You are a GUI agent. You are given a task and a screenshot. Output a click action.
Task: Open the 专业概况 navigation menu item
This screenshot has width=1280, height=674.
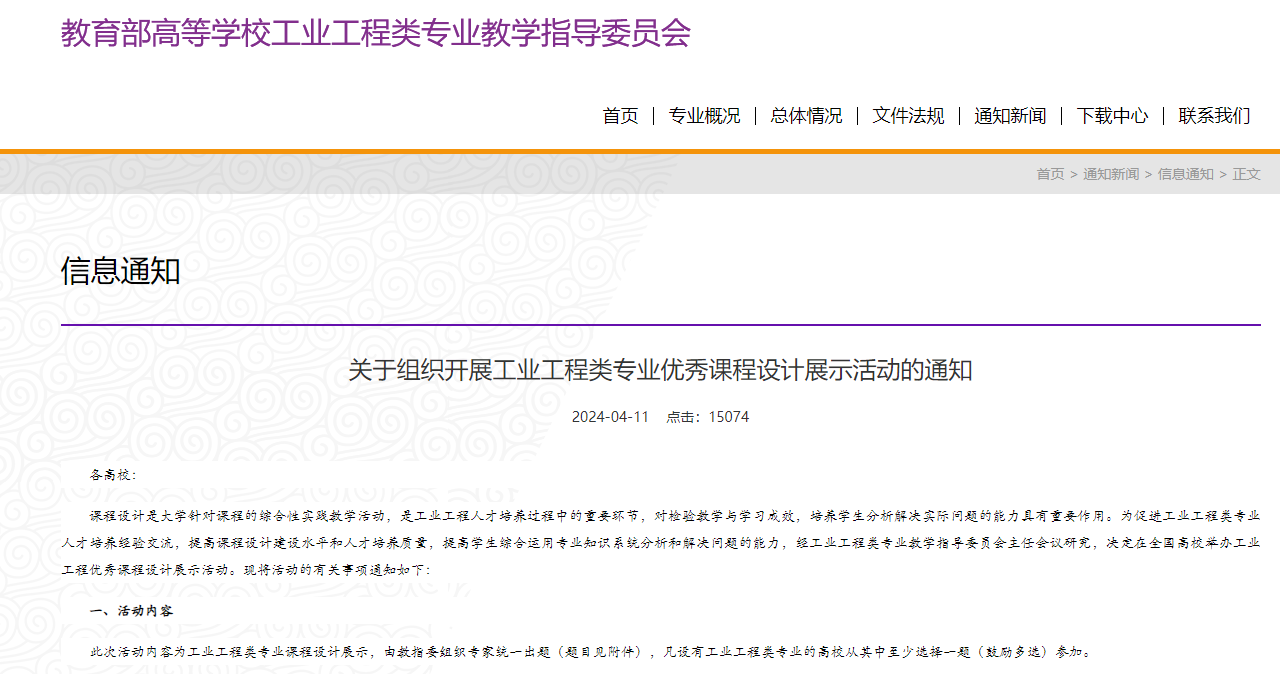[x=704, y=116]
